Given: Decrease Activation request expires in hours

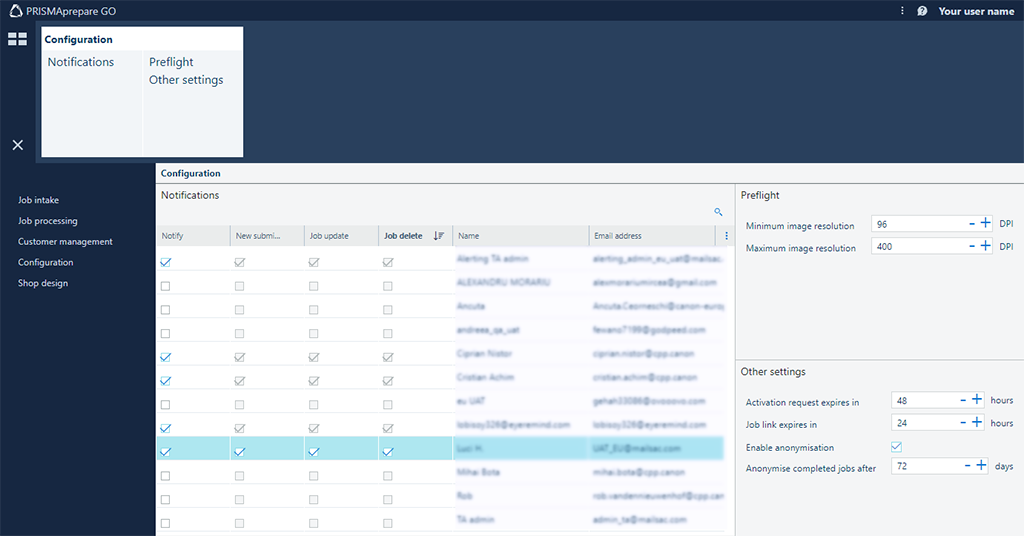Looking at the screenshot, I should (x=963, y=400).
